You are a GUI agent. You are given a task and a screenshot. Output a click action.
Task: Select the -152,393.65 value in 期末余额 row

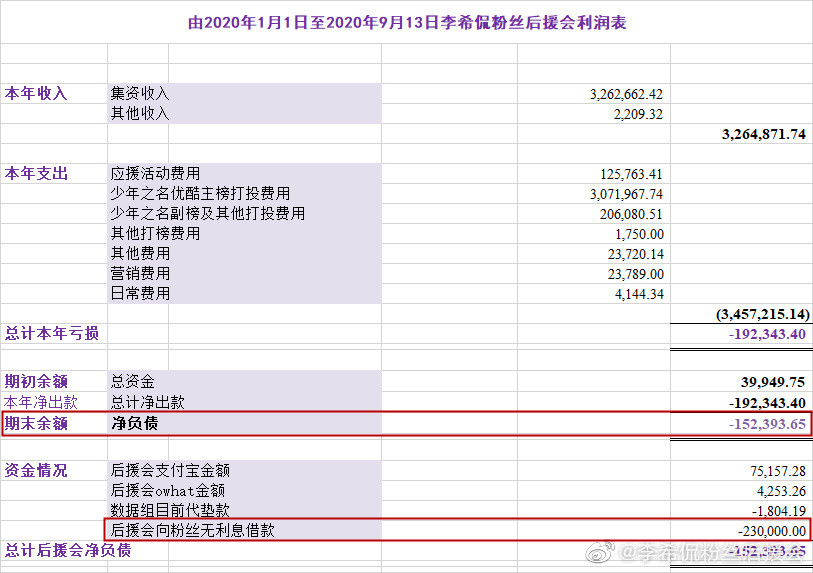(x=767, y=424)
